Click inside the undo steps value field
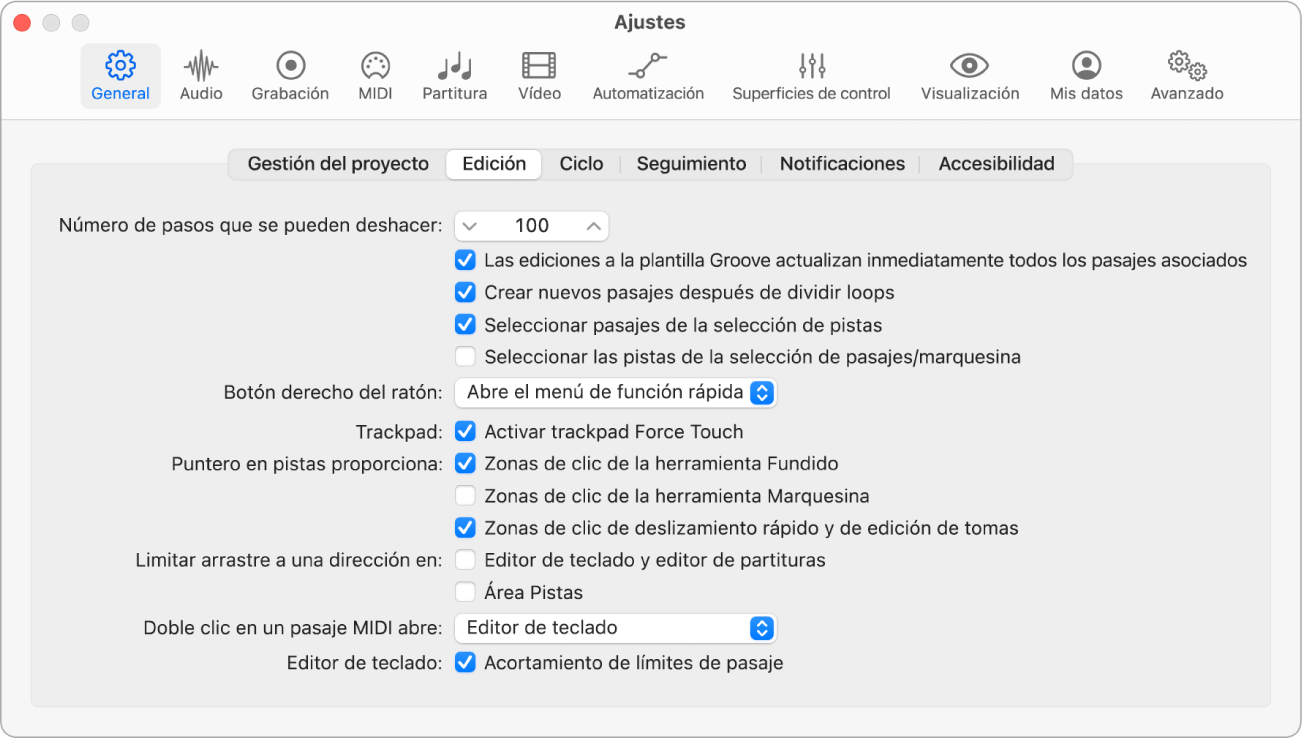 click(x=532, y=225)
